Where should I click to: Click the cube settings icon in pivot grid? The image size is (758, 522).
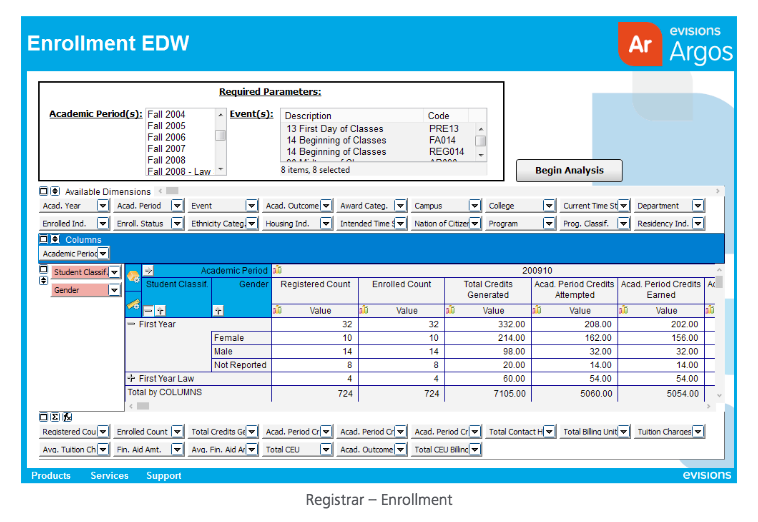[x=133, y=277]
